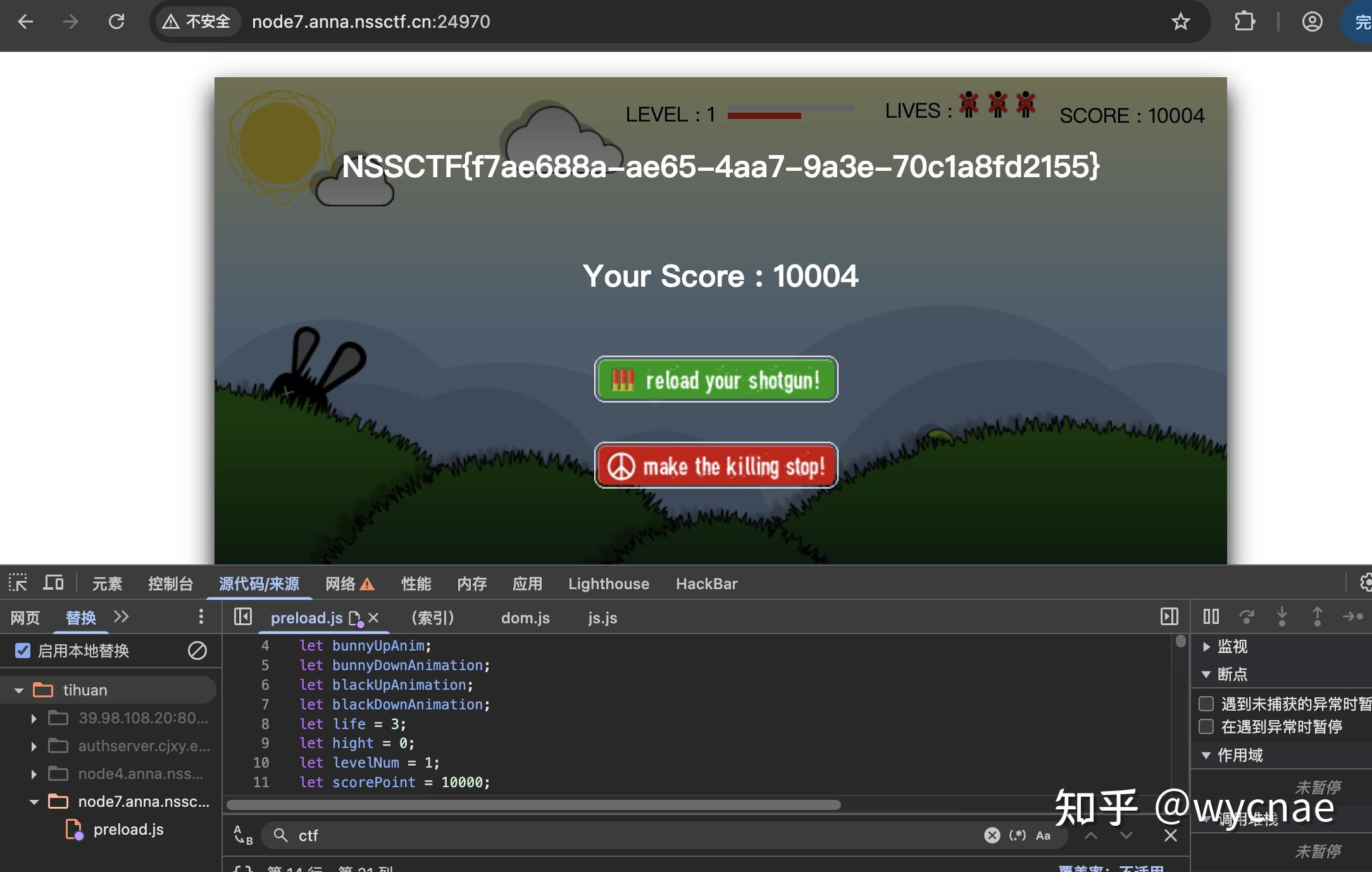Enable pause on uncaught exceptions
The image size is (1372, 872).
point(1205,704)
